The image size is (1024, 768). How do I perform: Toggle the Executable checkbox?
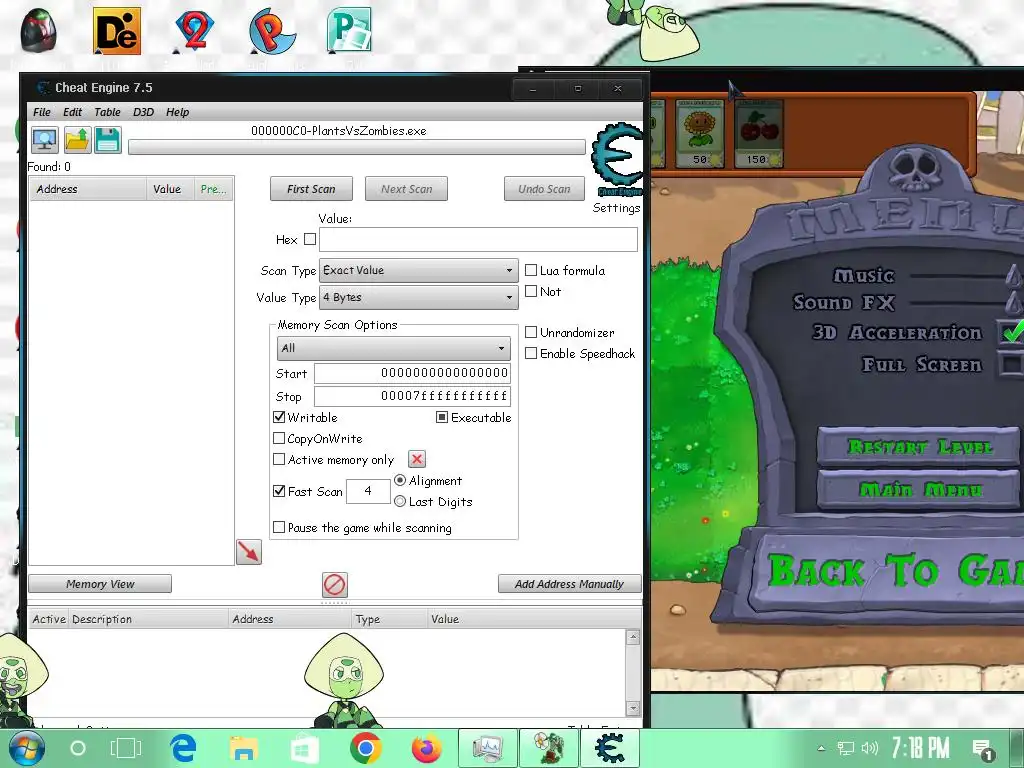[x=442, y=417]
